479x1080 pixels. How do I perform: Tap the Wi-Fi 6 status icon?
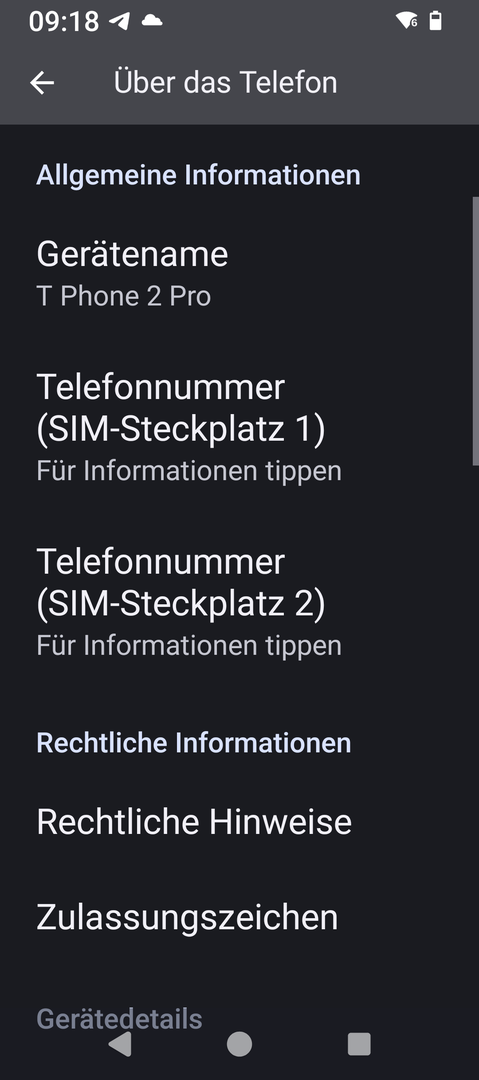click(x=407, y=21)
